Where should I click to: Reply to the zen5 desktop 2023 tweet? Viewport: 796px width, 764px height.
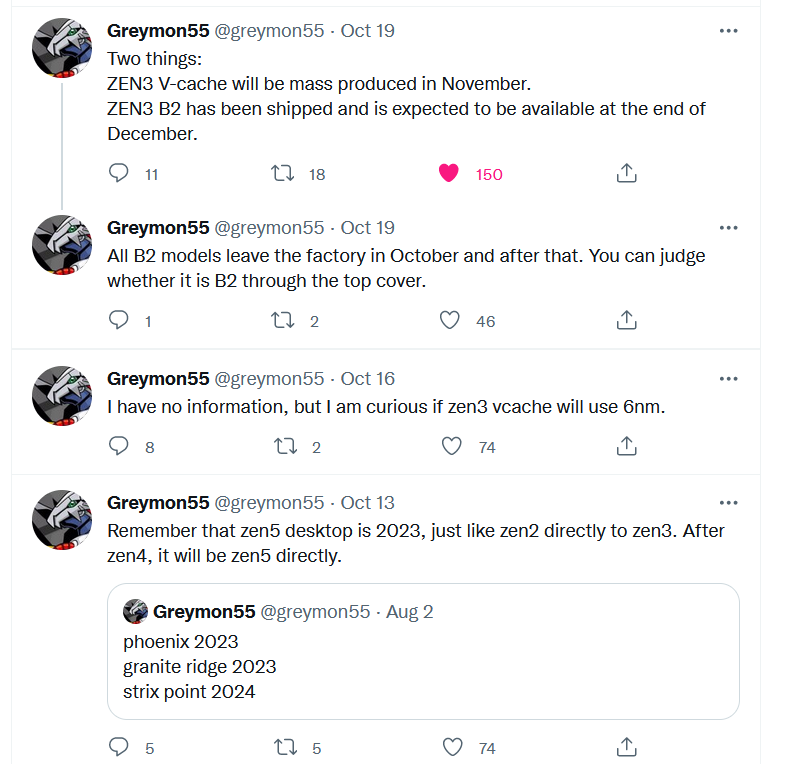pyautogui.click(x=119, y=747)
